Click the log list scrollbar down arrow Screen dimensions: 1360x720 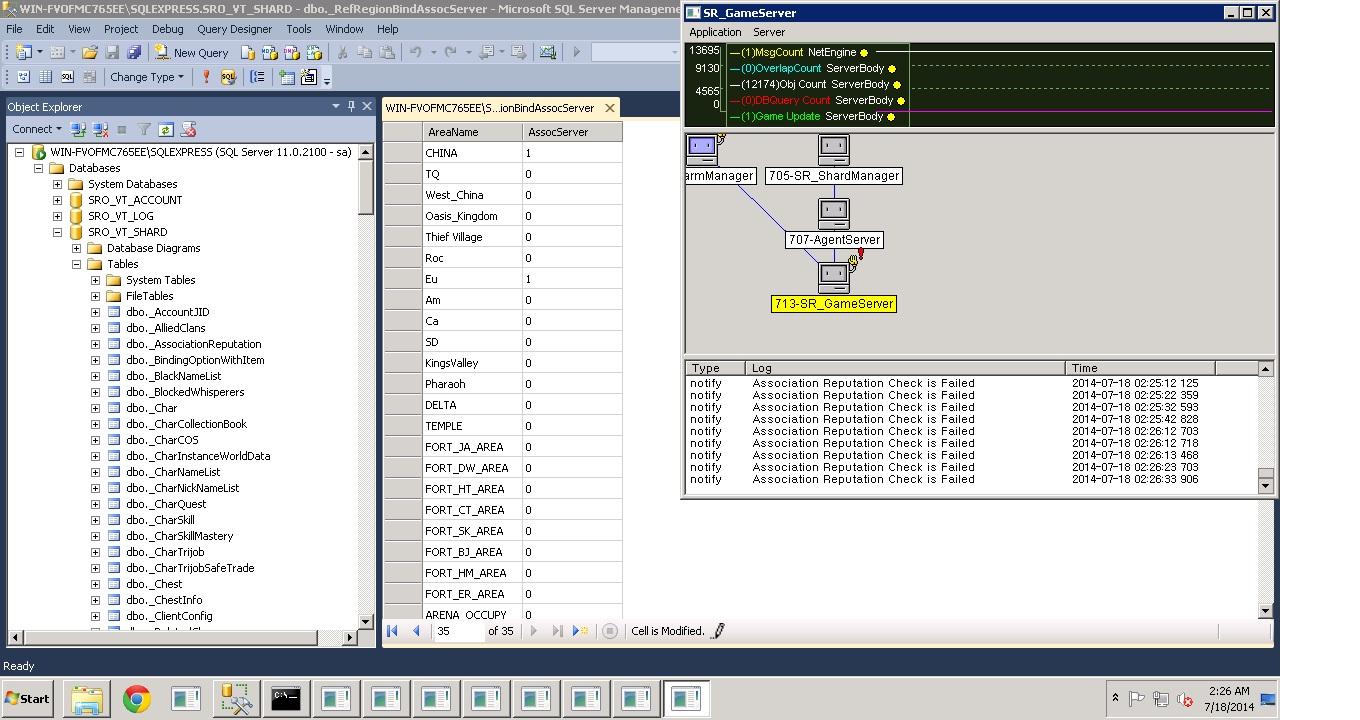tap(1265, 486)
